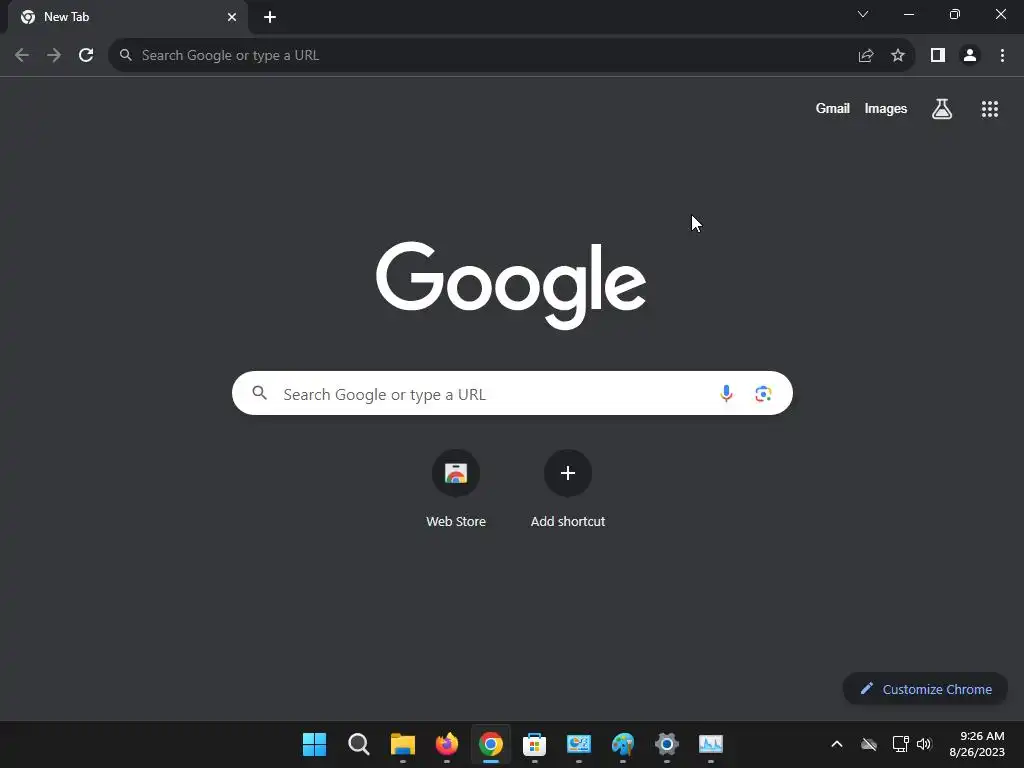Open File Explorer from taskbar

pyautogui.click(x=402, y=744)
